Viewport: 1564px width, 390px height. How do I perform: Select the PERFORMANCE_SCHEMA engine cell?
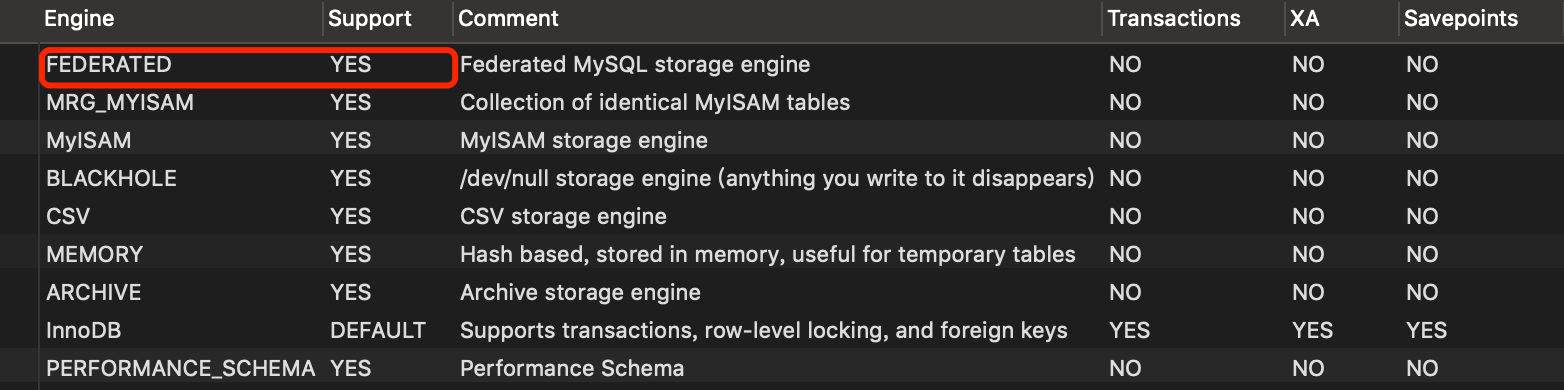[180, 368]
